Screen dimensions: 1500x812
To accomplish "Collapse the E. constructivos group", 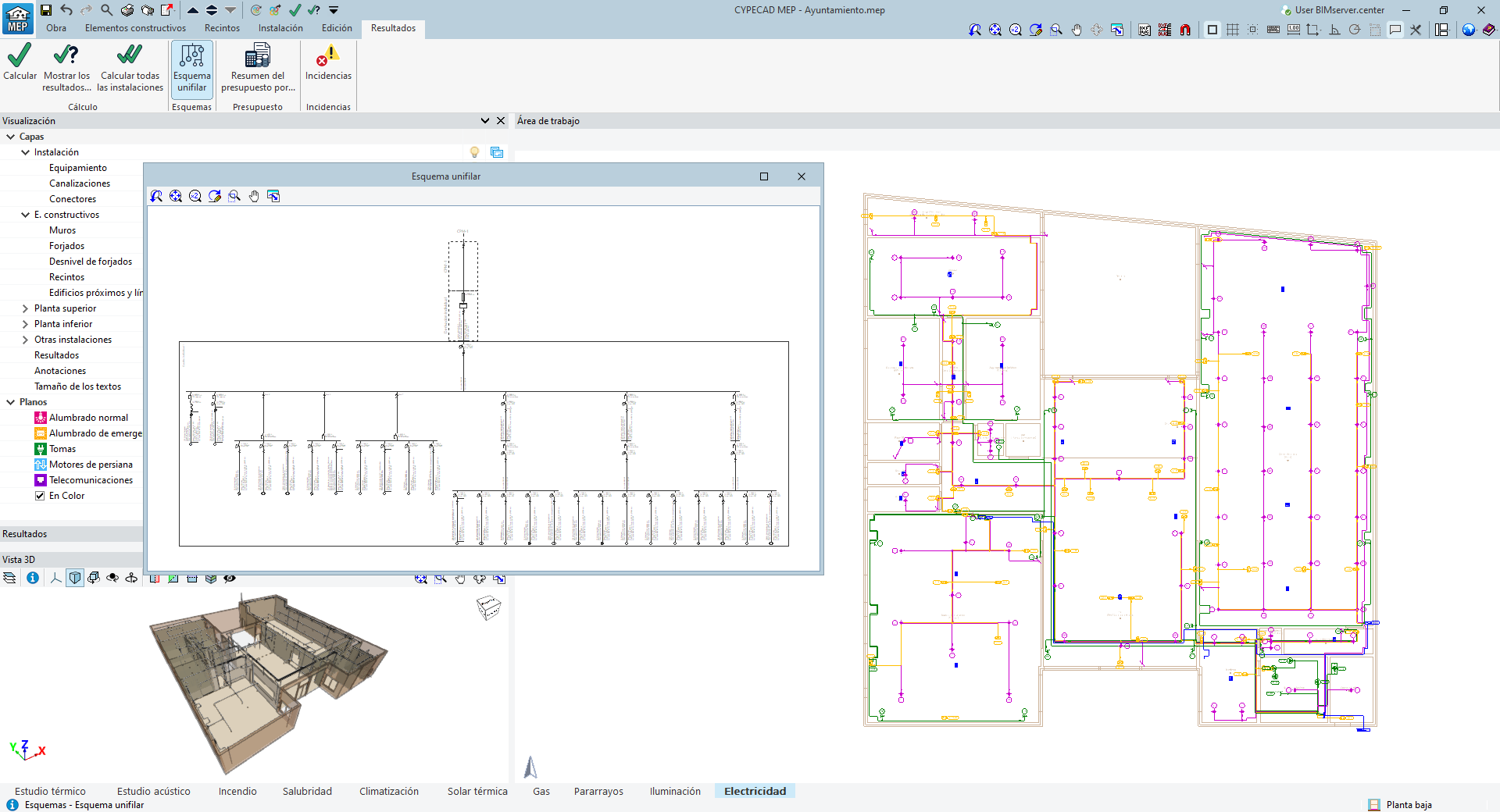I will [x=25, y=215].
